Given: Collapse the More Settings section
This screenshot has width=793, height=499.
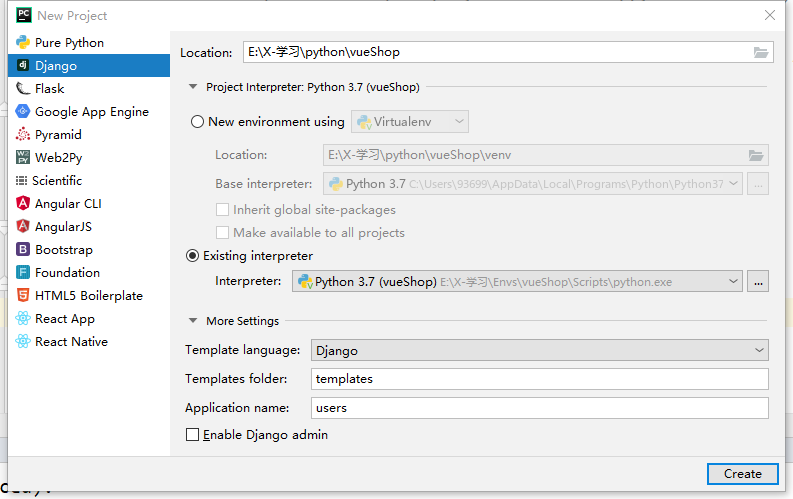Looking at the screenshot, I should coord(193,321).
